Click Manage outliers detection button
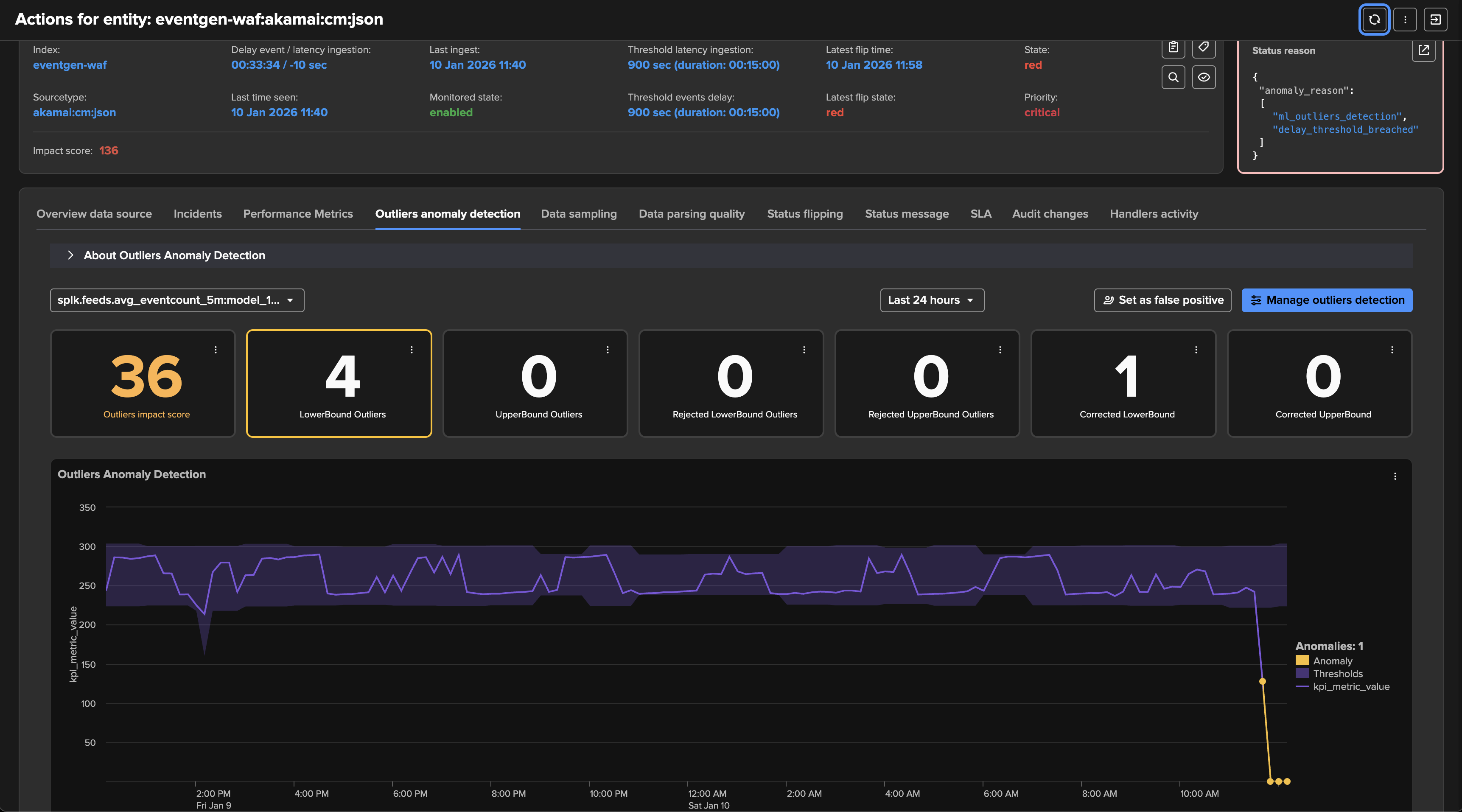The width and height of the screenshot is (1462, 812). pos(1326,300)
